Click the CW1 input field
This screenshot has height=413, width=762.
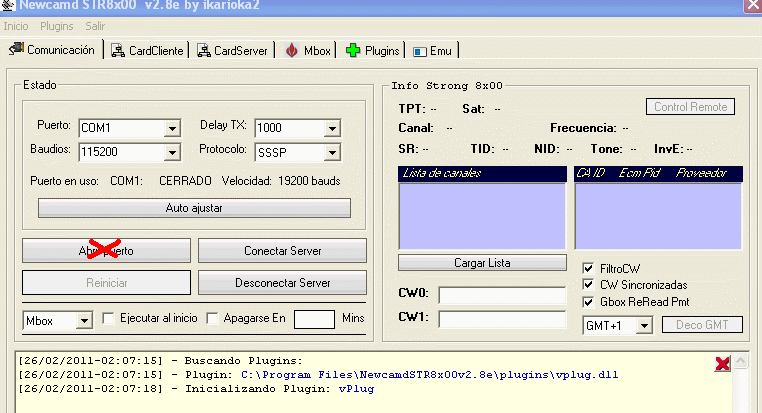coord(502,319)
